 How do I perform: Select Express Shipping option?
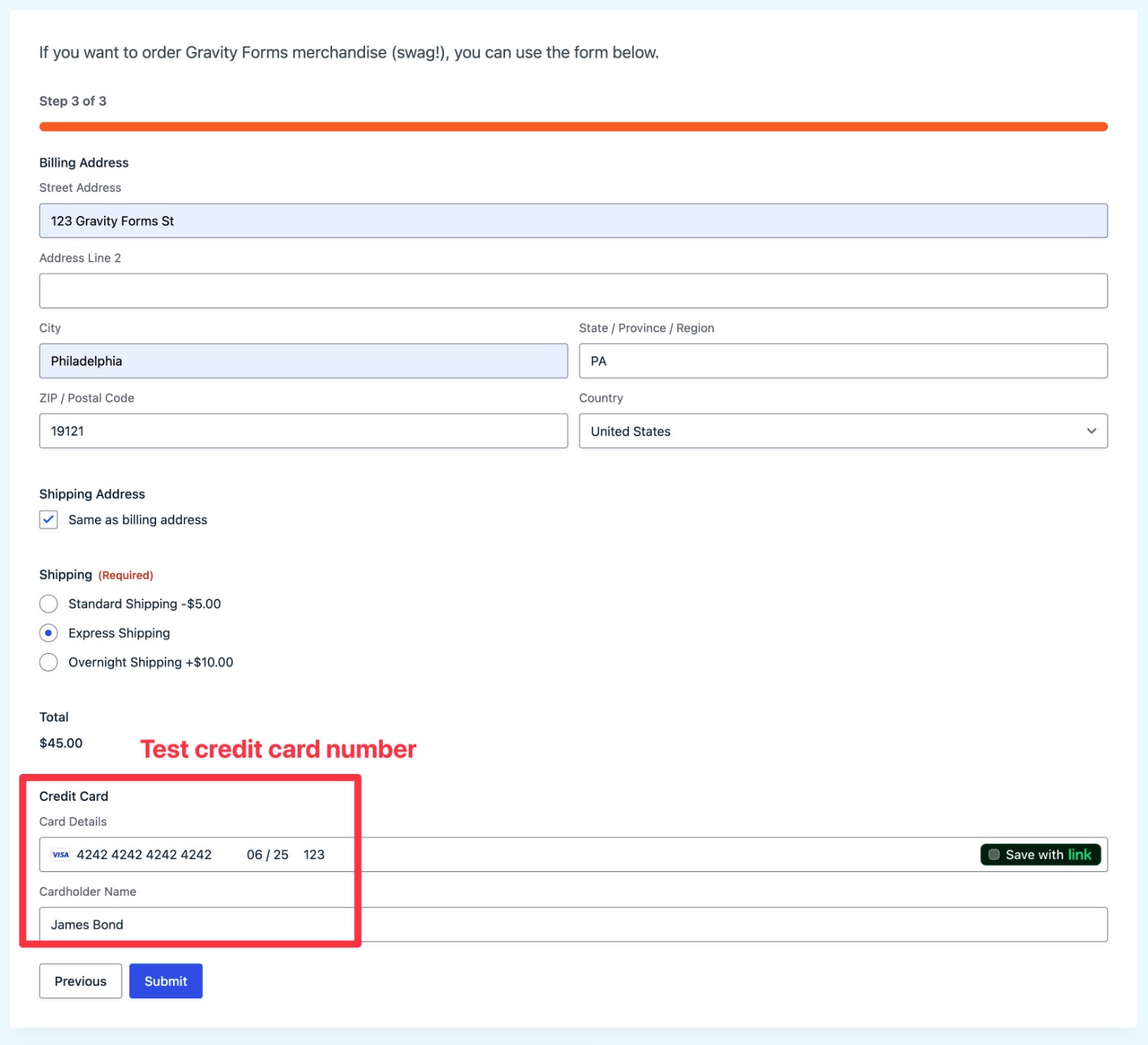tap(48, 632)
